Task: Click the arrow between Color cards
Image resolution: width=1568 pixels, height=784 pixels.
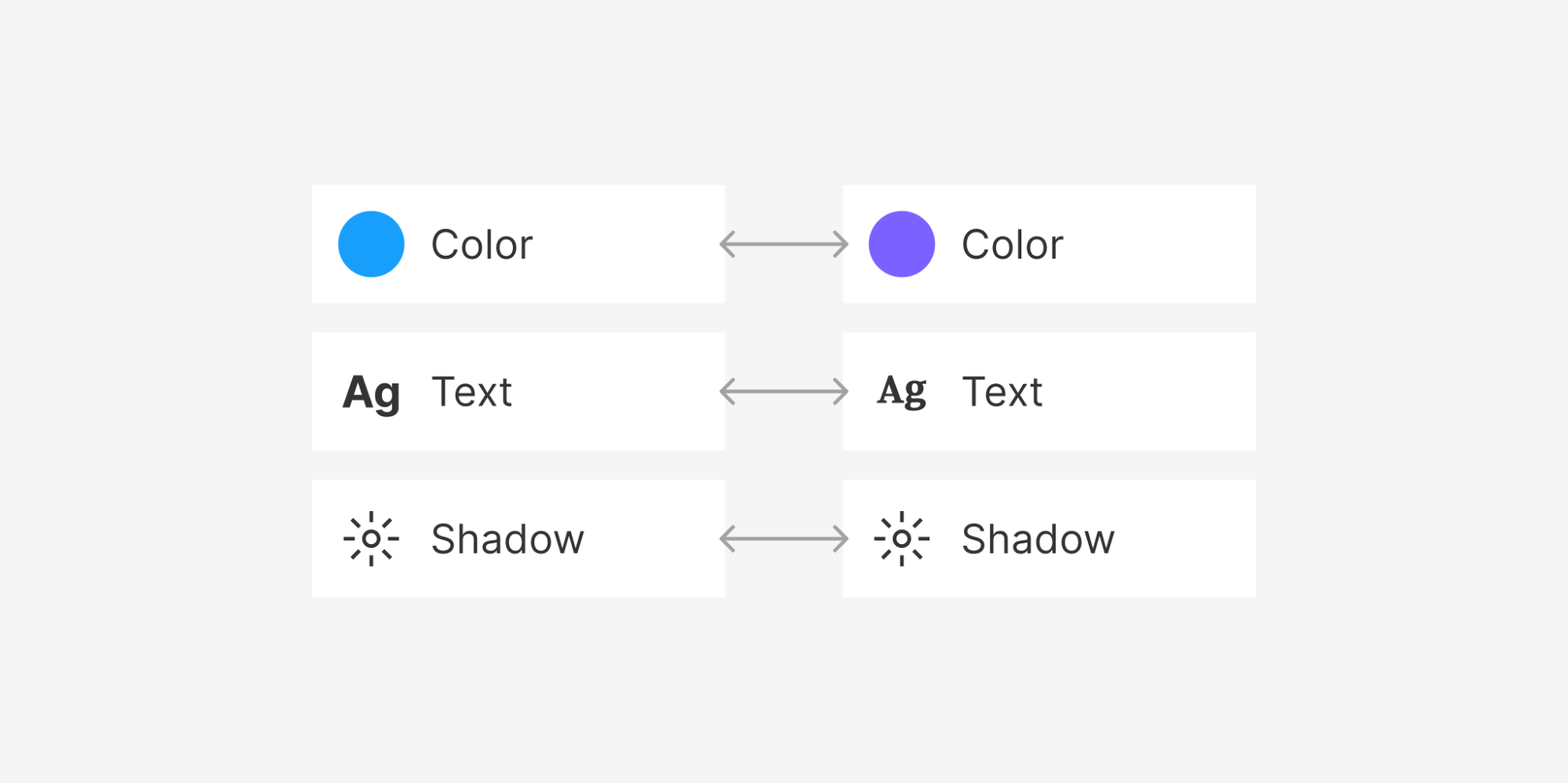Action: point(784,244)
